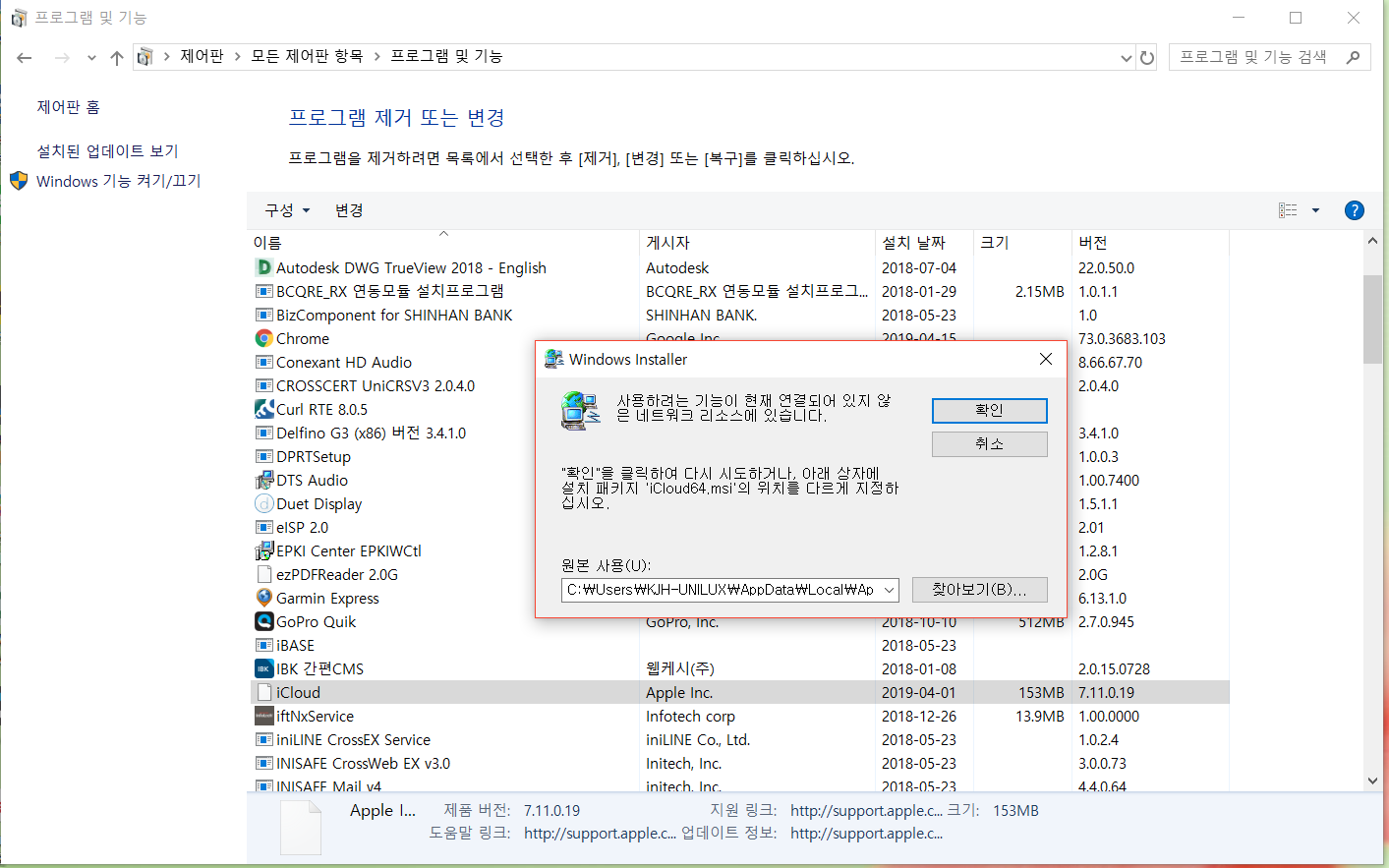Click the scrollbar down arrow
The width and height of the screenshot is (1389, 868).
[1373, 781]
